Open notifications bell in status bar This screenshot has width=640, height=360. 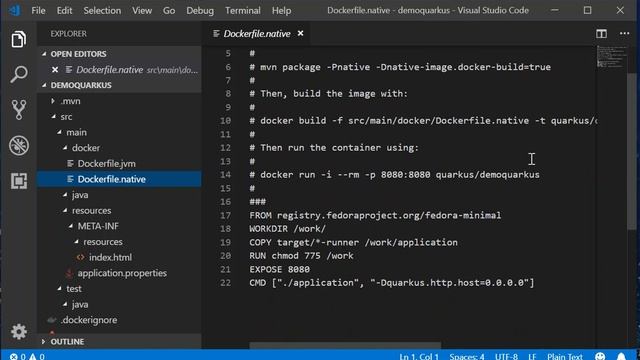[x=621, y=356]
